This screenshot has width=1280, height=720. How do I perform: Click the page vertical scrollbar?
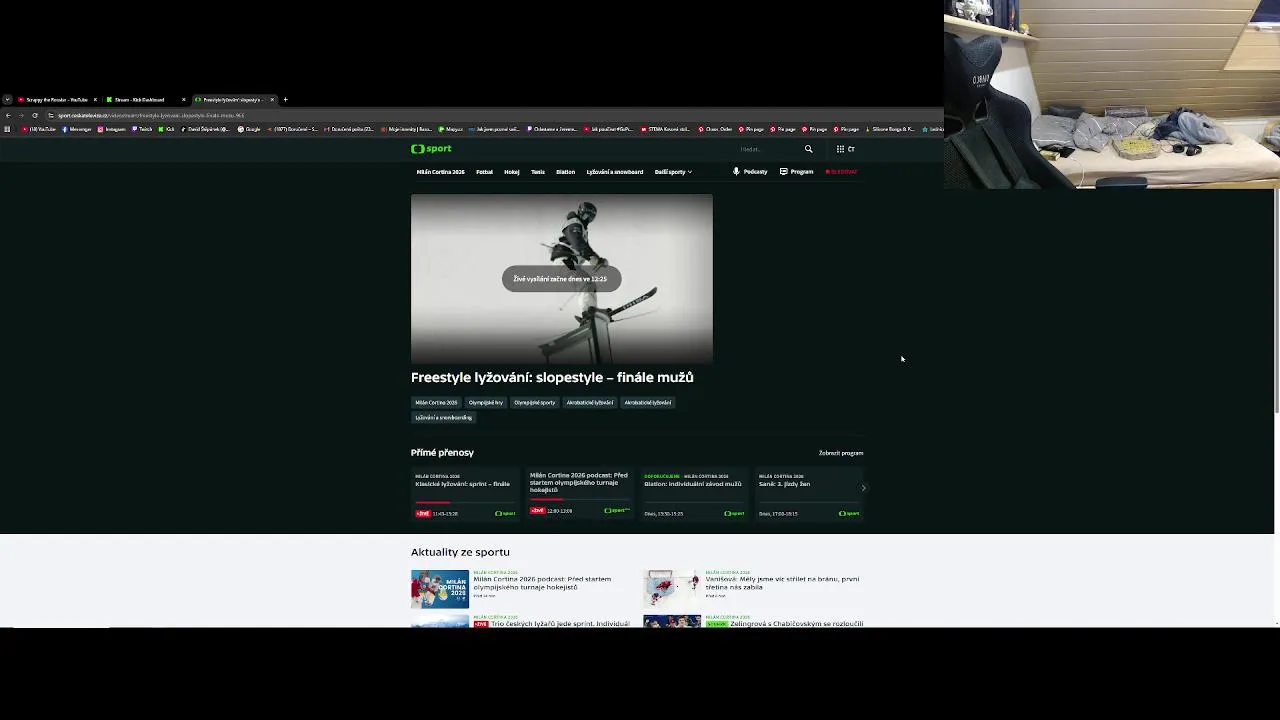1277,300
